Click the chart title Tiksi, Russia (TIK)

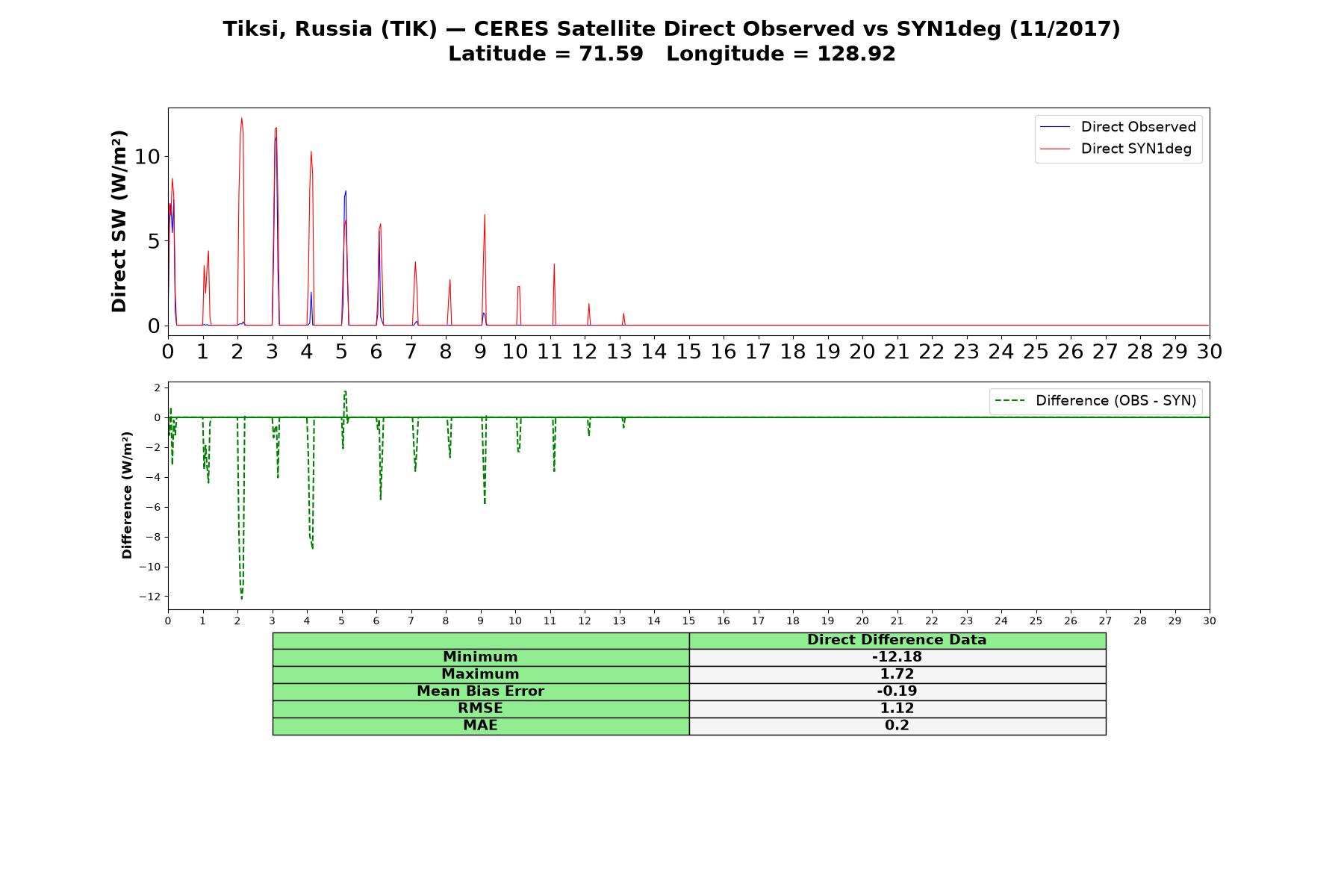click(330, 29)
